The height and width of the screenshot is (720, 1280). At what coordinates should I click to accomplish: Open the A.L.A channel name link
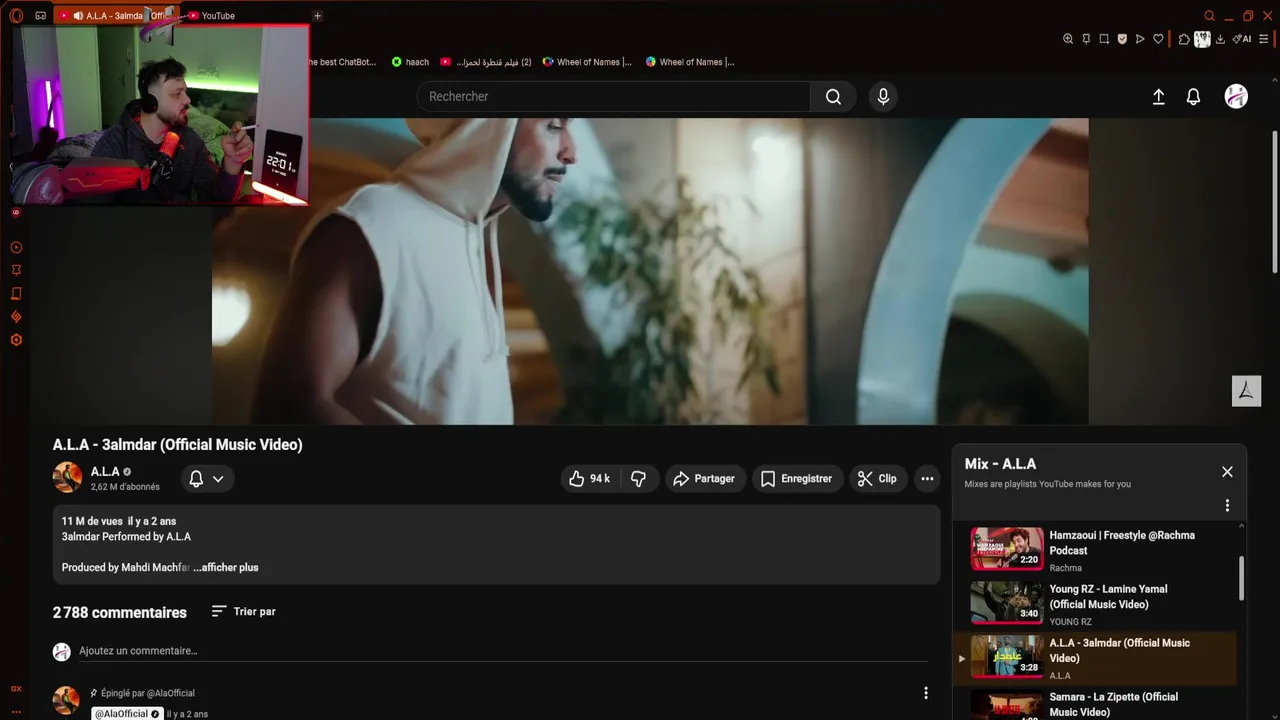pyautogui.click(x=105, y=471)
